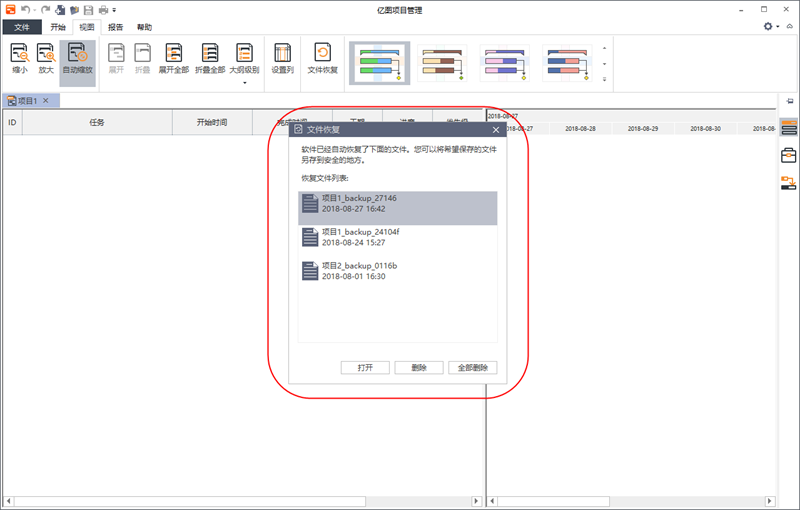Click the 2018-08-28 timeline date
Screen dimensions: 800x510
[581, 129]
